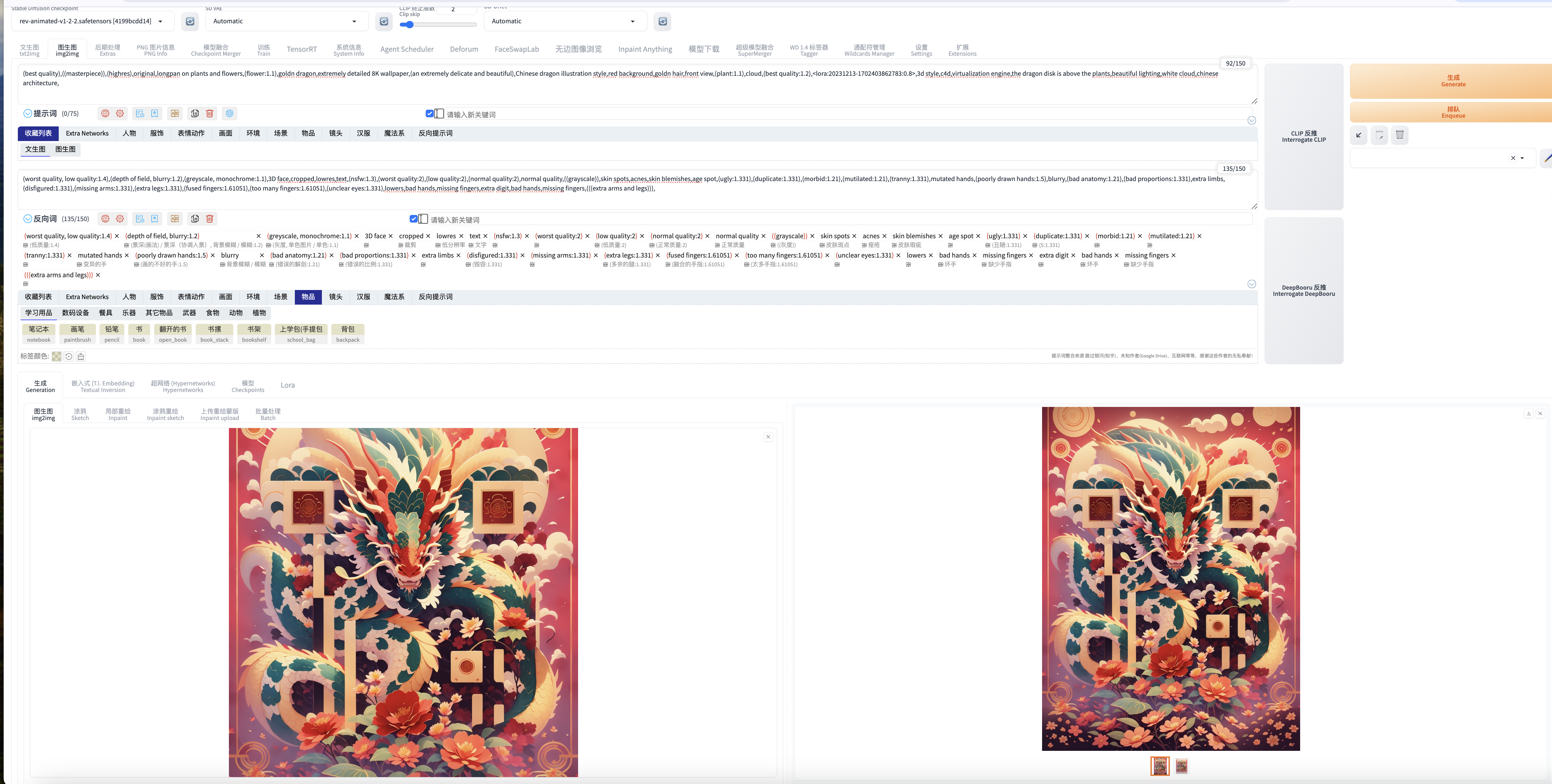Toggle text-cursor box beside 反向词 keyword input
The width and height of the screenshot is (1552, 784).
[x=423, y=219]
